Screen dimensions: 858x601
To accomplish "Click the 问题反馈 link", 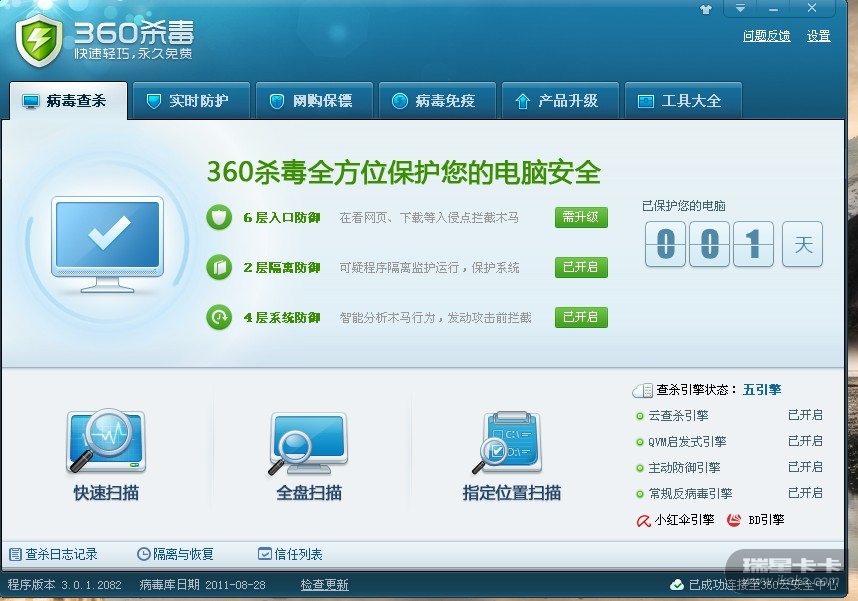I will pyautogui.click(x=766, y=36).
